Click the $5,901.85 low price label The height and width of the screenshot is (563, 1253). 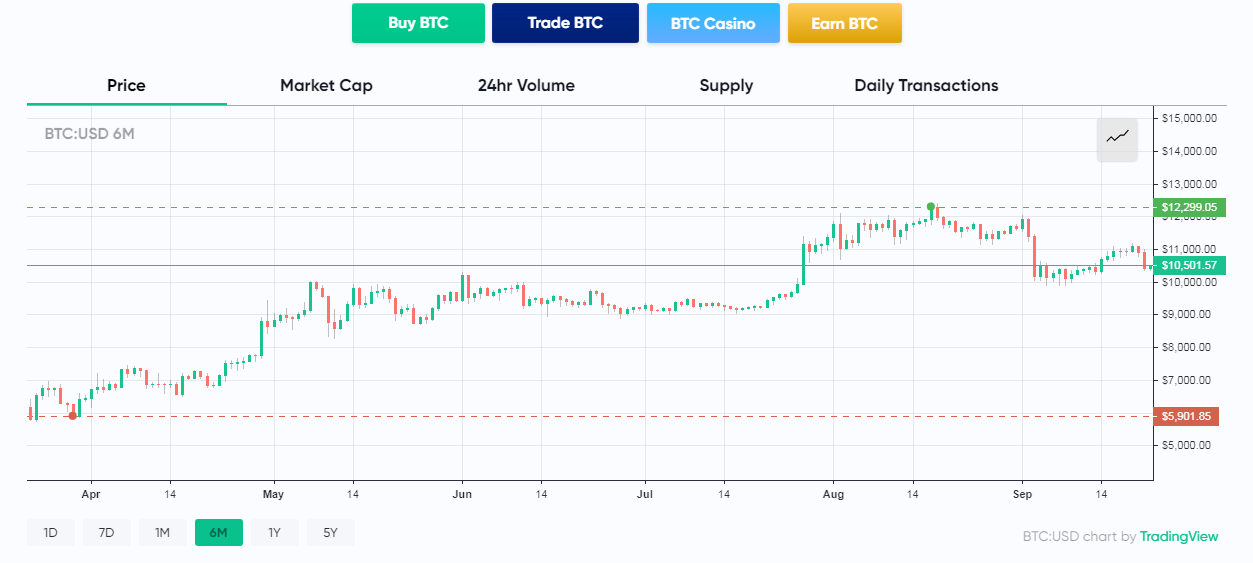(1187, 416)
